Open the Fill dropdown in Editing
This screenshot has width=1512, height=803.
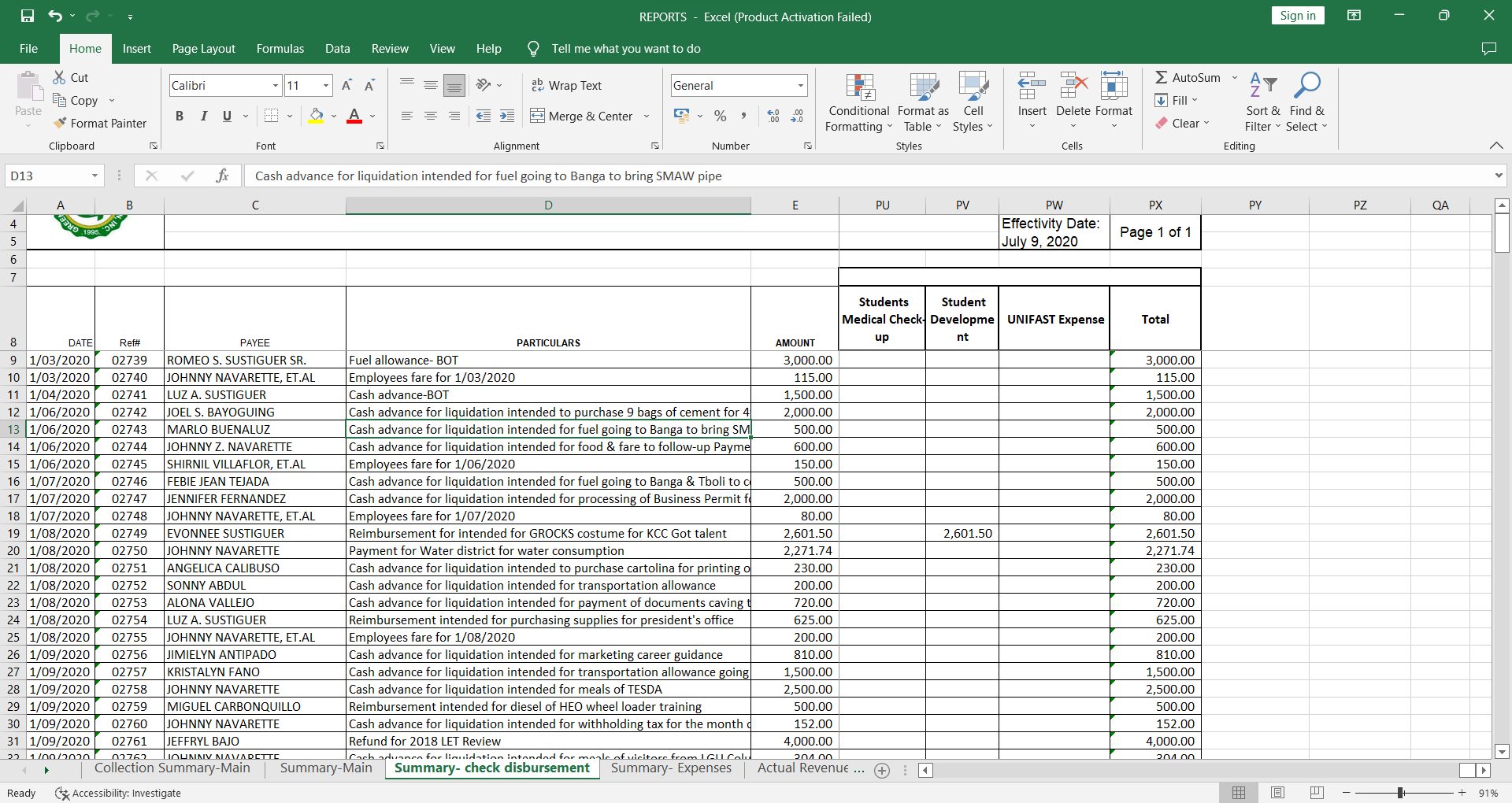pyautogui.click(x=1177, y=100)
